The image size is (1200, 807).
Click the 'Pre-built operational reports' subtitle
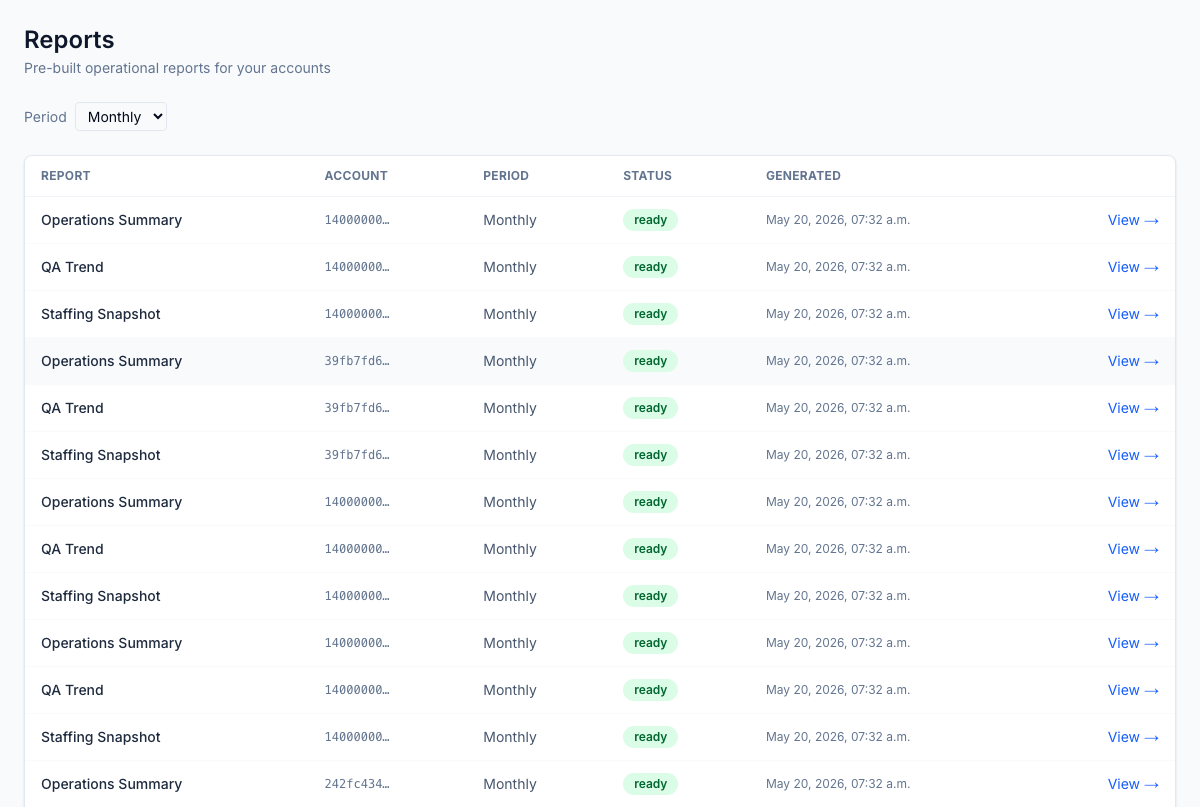click(x=177, y=69)
